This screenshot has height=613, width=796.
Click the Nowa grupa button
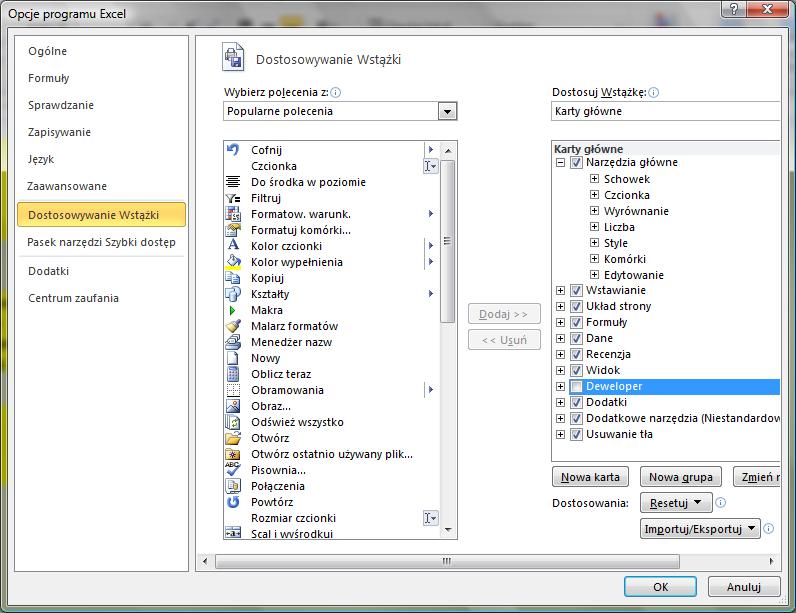coord(680,477)
